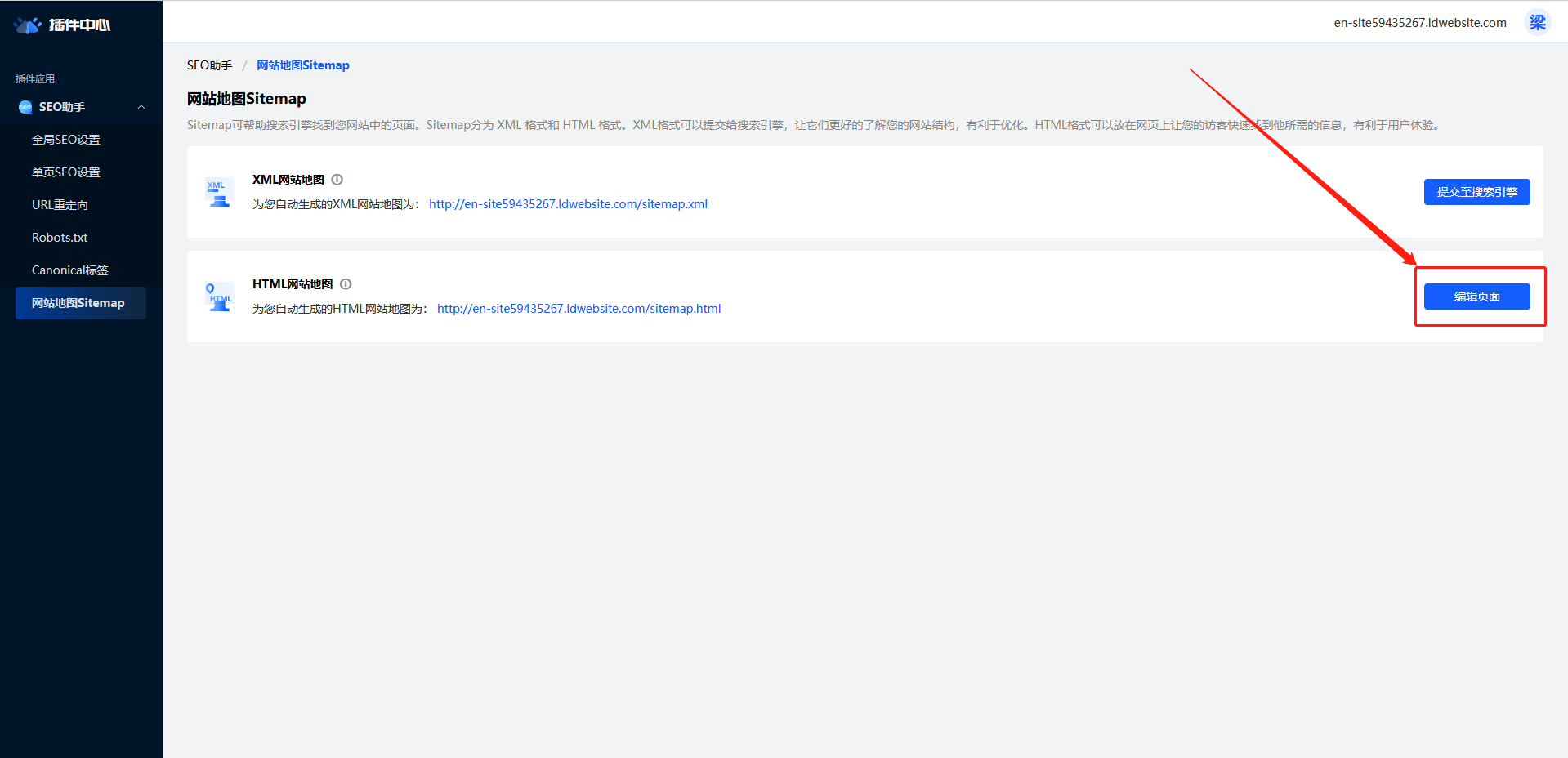
Task: Open Canonical标签 menu item
Action: (70, 270)
